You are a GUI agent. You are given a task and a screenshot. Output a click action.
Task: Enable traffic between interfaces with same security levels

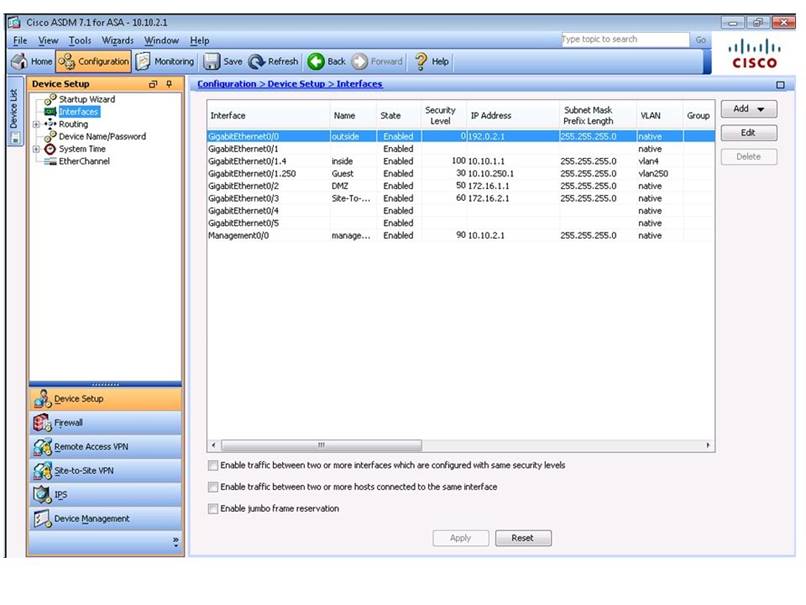(212, 465)
